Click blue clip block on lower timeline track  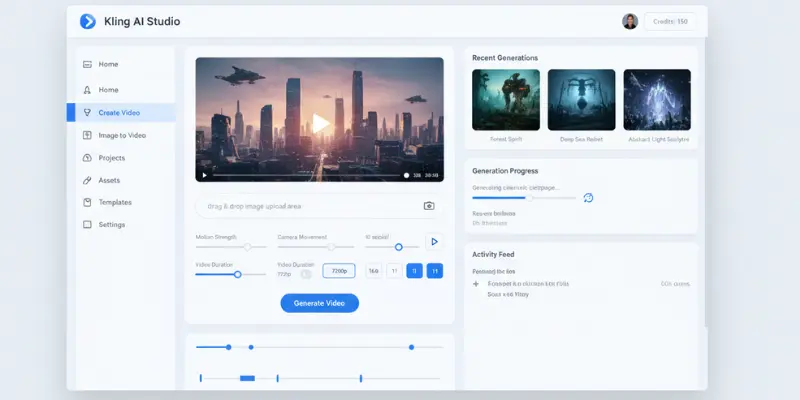247,378
